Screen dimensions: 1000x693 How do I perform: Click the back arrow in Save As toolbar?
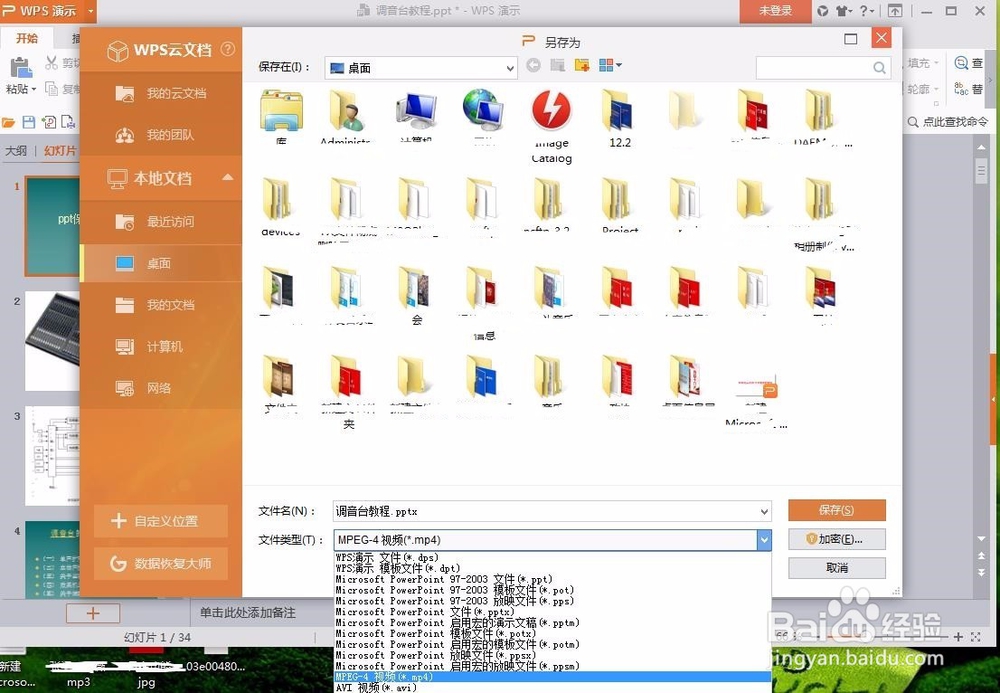533,65
